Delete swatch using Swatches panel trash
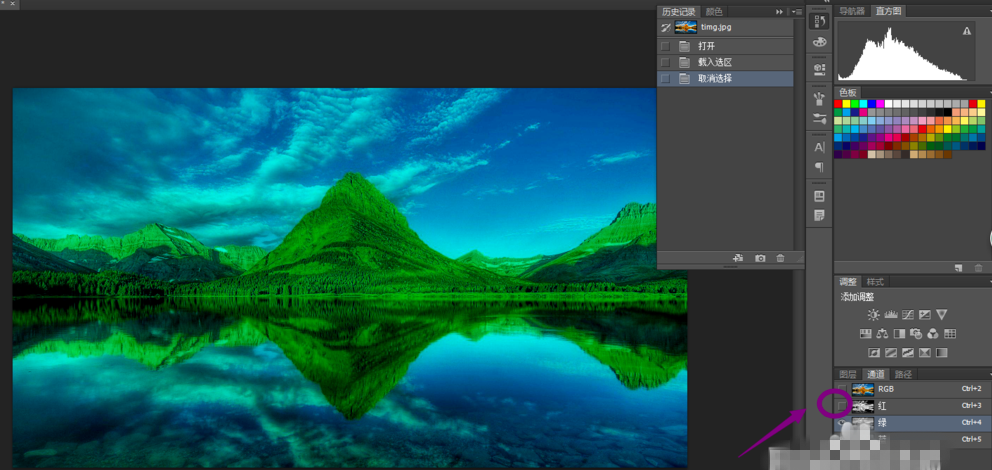This screenshot has width=992, height=470. coord(979,268)
